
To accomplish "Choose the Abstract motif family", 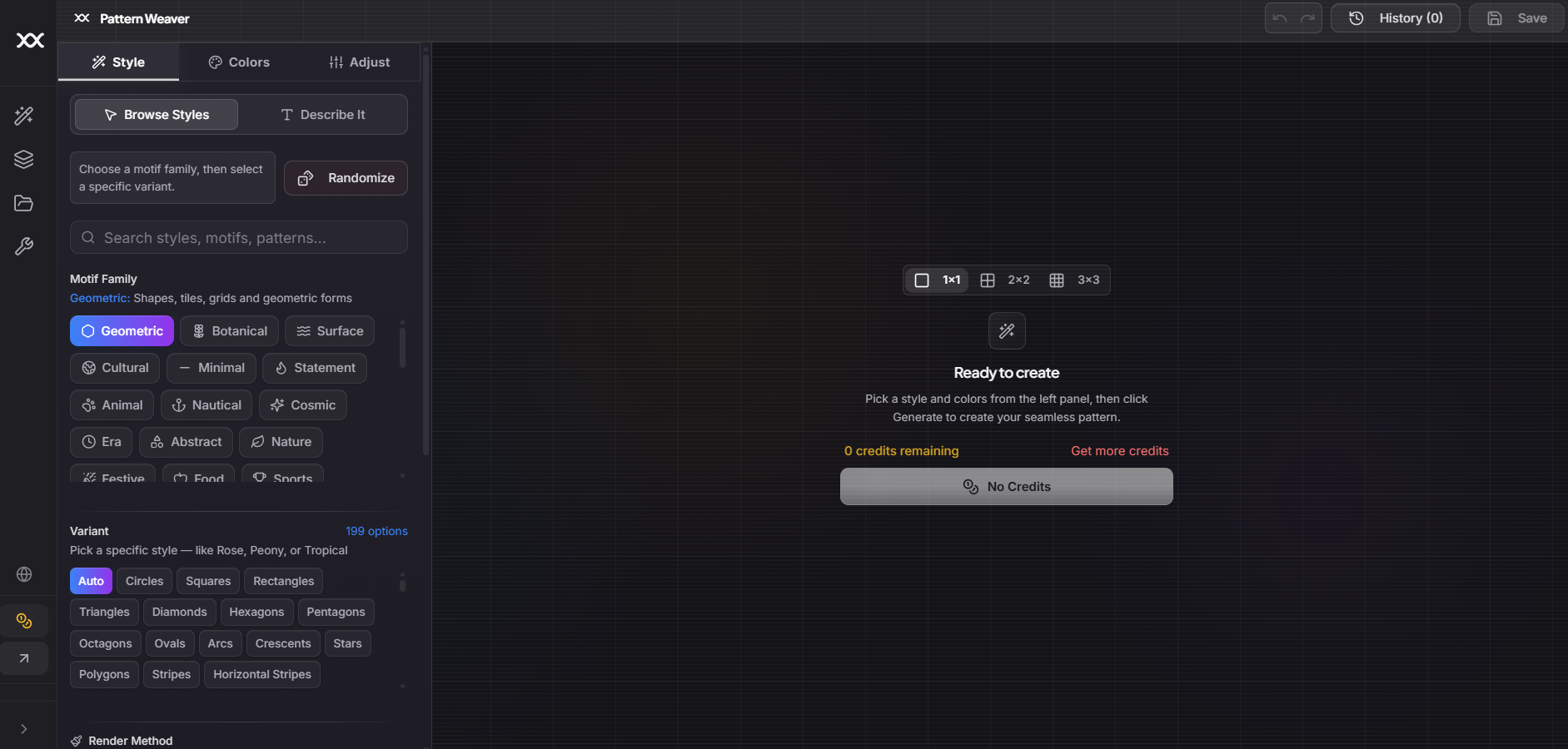I will (186, 442).
